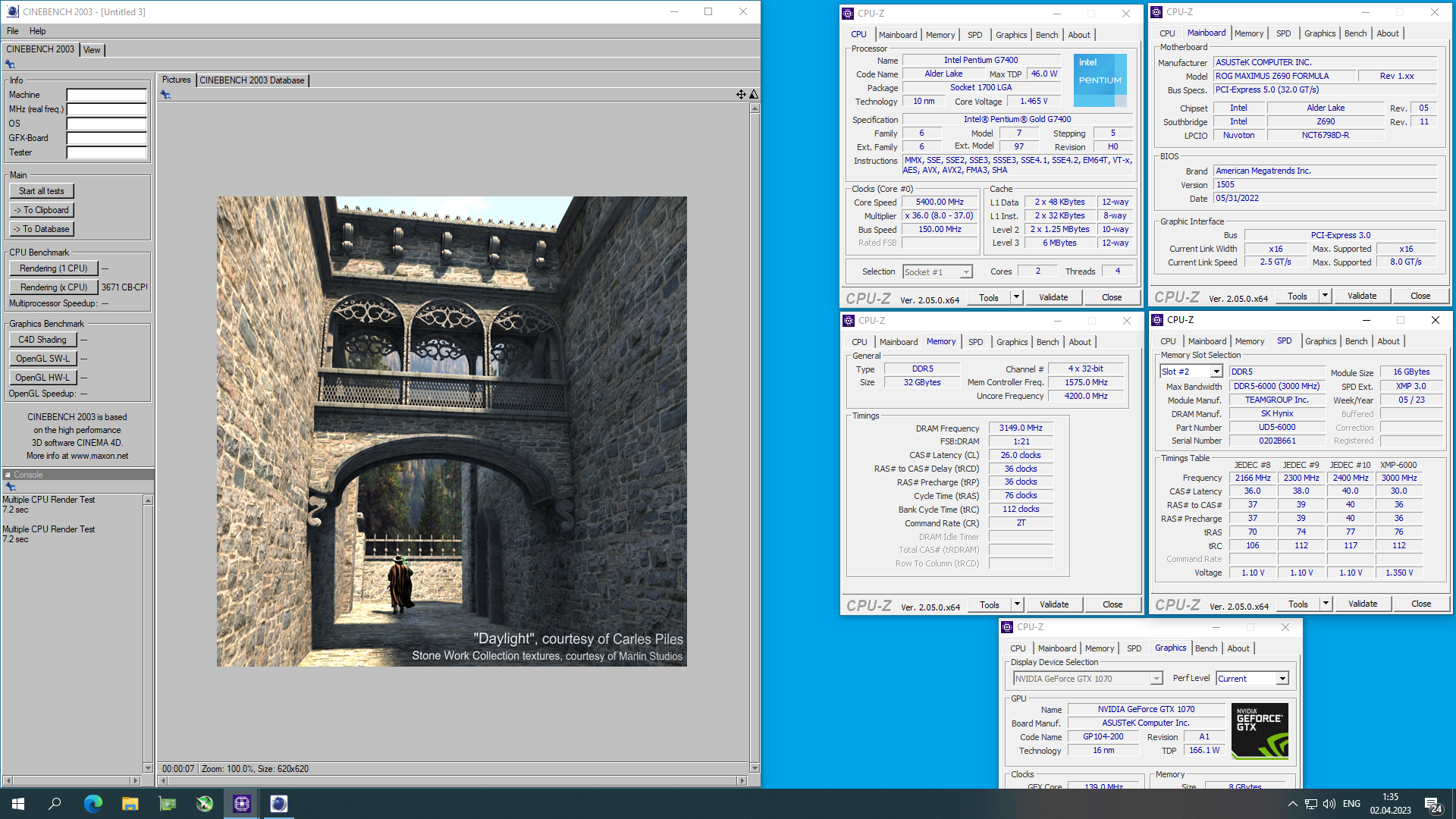Viewport: 1456px width, 819px height.
Task: Open the Xbox-style app on the taskbar
Action: (x=204, y=804)
